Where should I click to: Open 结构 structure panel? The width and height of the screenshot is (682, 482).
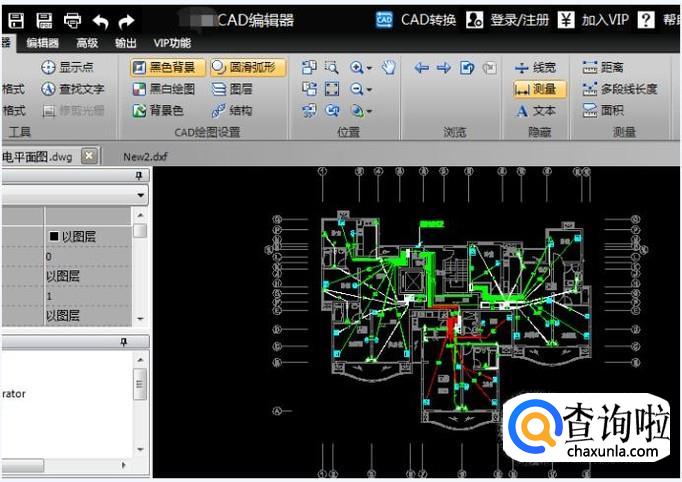click(x=232, y=110)
